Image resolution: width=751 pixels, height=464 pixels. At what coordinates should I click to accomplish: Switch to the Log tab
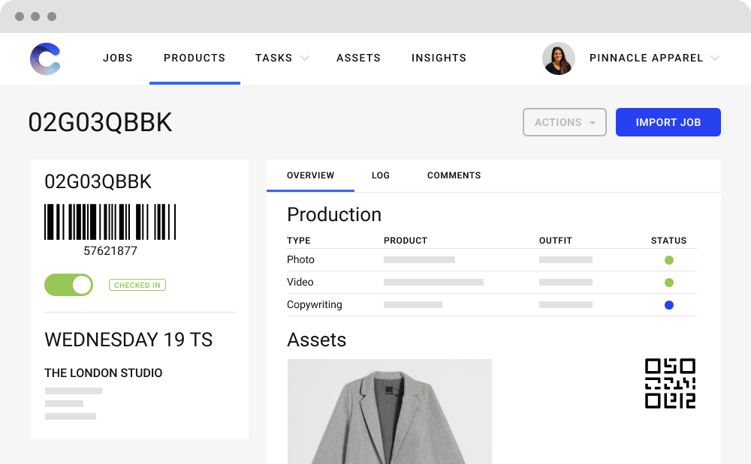380,175
